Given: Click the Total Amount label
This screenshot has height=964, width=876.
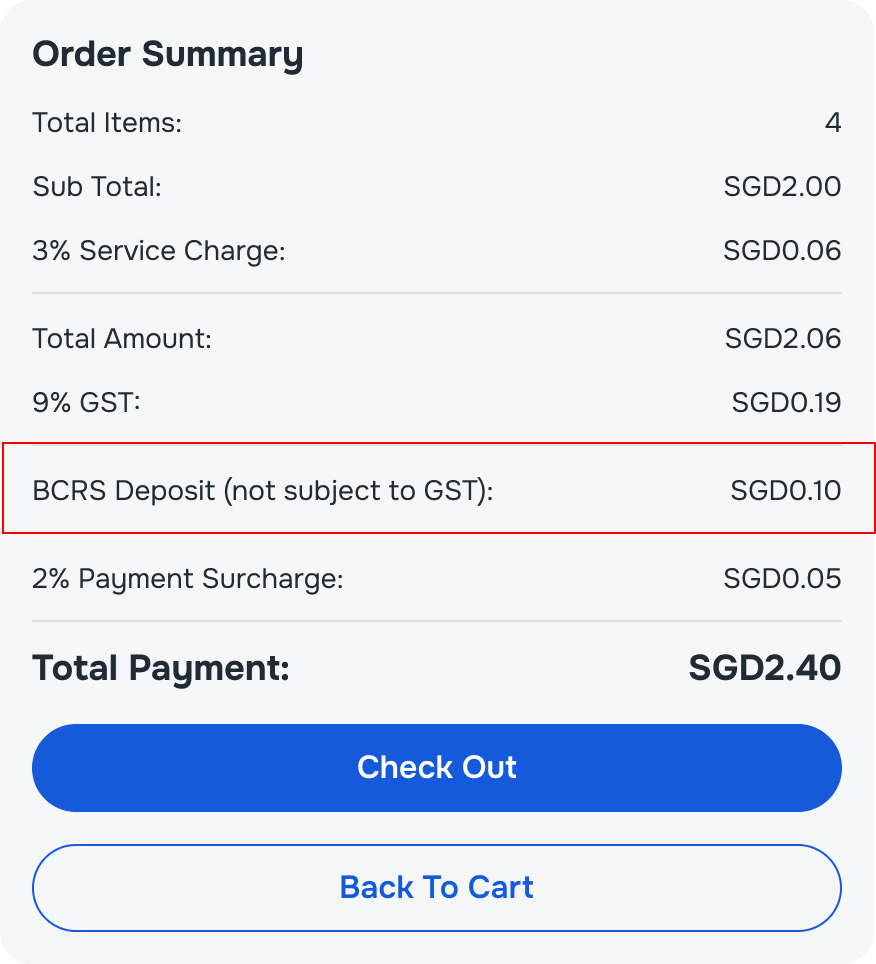Looking at the screenshot, I should [x=122, y=339].
